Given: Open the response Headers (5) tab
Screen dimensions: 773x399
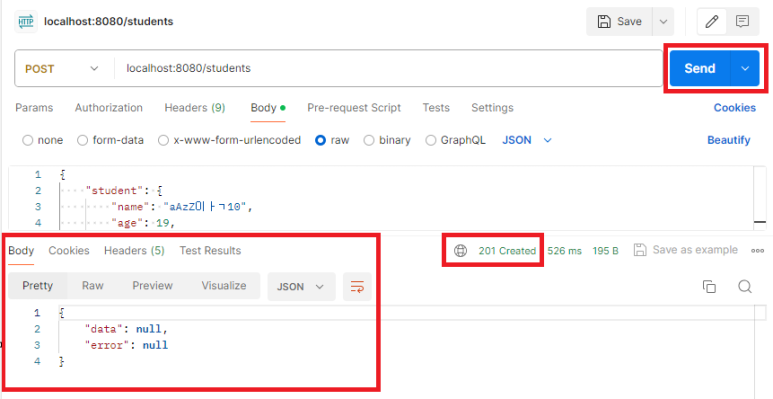Looking at the screenshot, I should (134, 251).
